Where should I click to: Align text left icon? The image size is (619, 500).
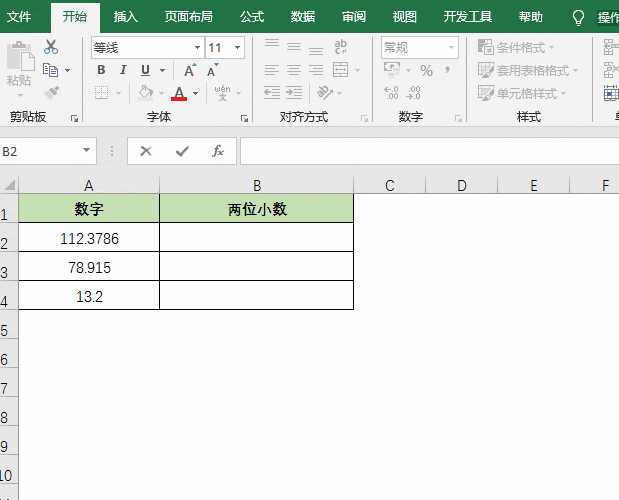point(272,70)
